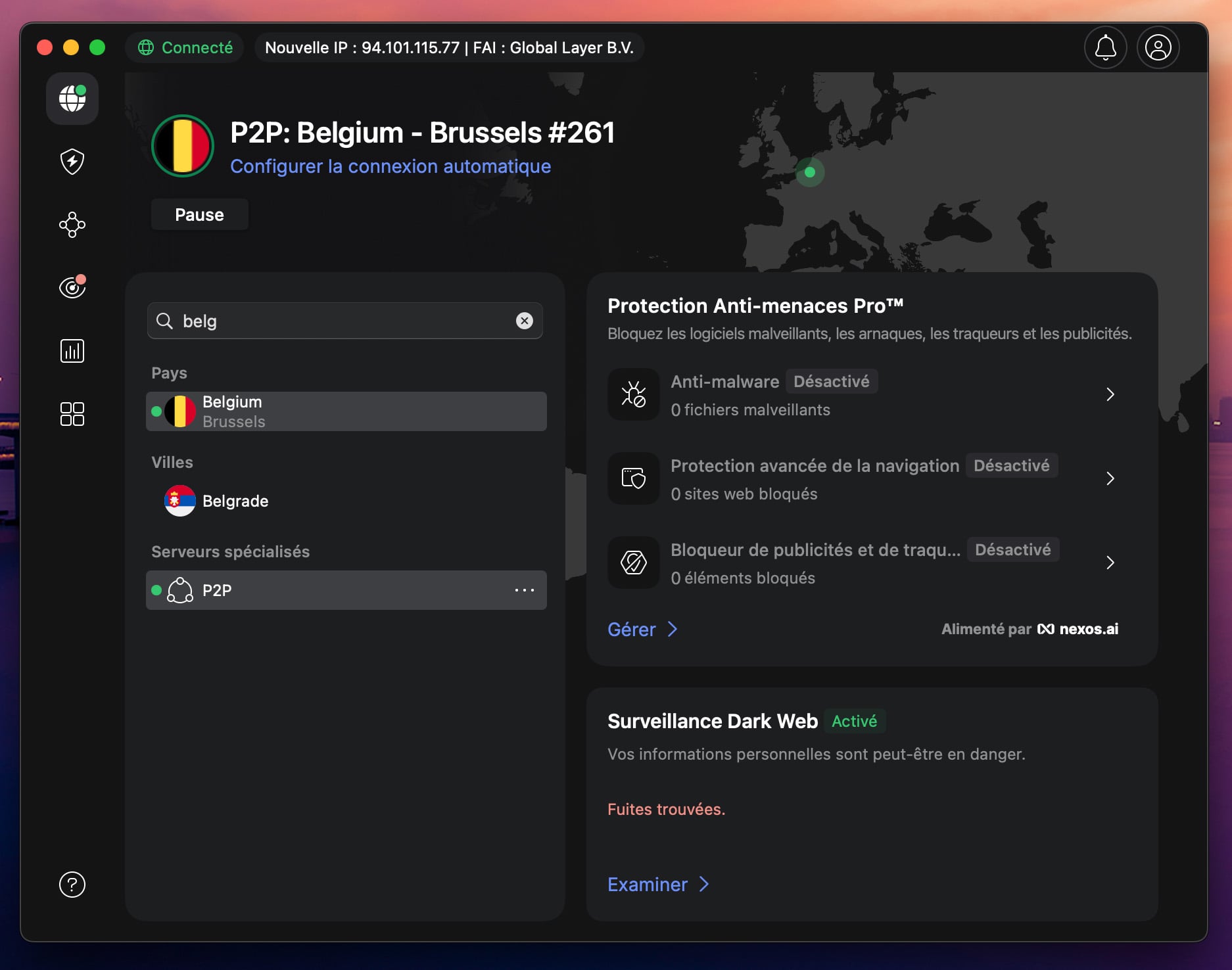
Task: Clear the search with the X icon
Action: tap(524, 321)
